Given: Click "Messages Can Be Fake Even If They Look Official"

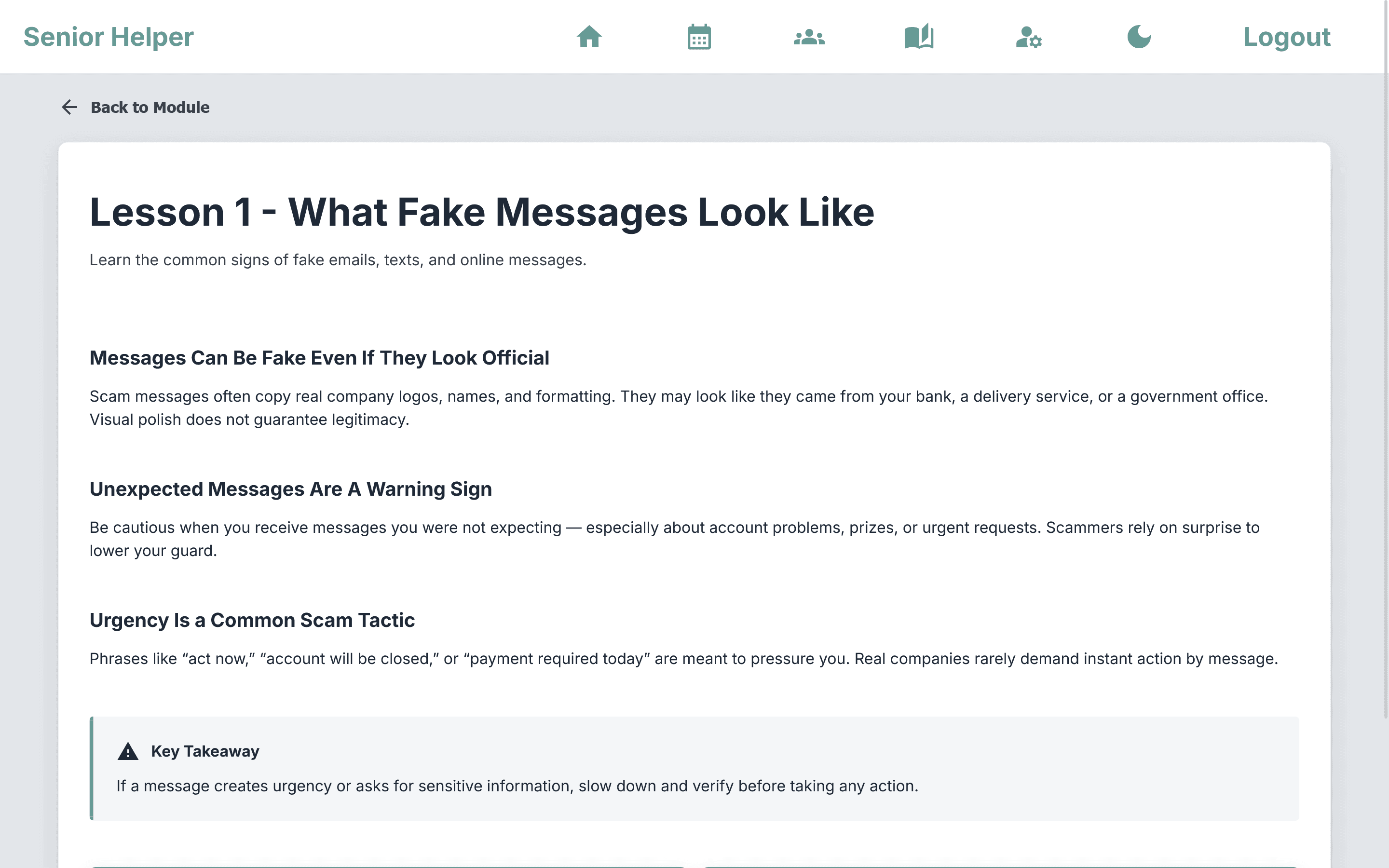Looking at the screenshot, I should point(319,358).
